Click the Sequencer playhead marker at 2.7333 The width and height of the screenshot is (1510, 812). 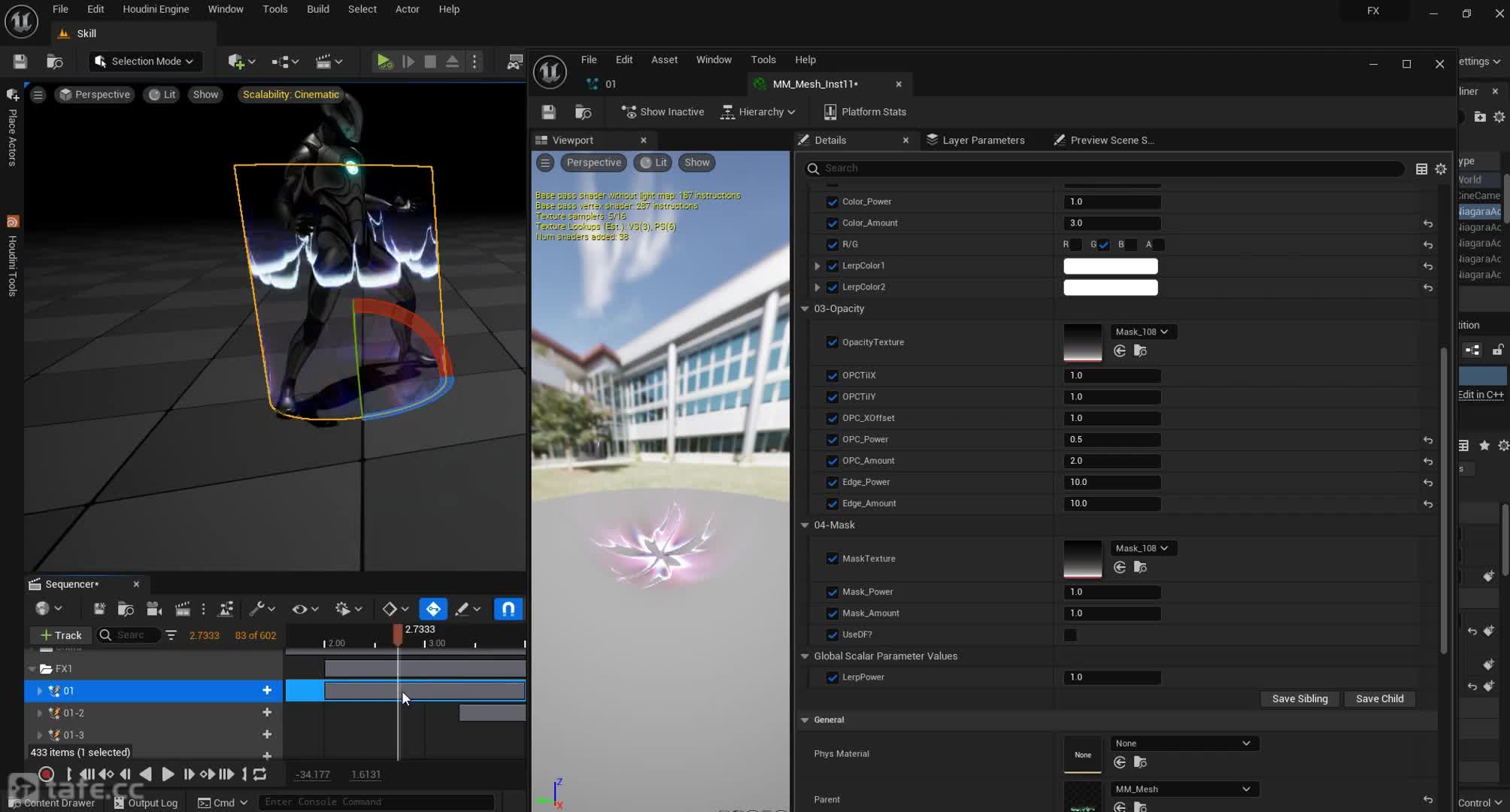(398, 635)
